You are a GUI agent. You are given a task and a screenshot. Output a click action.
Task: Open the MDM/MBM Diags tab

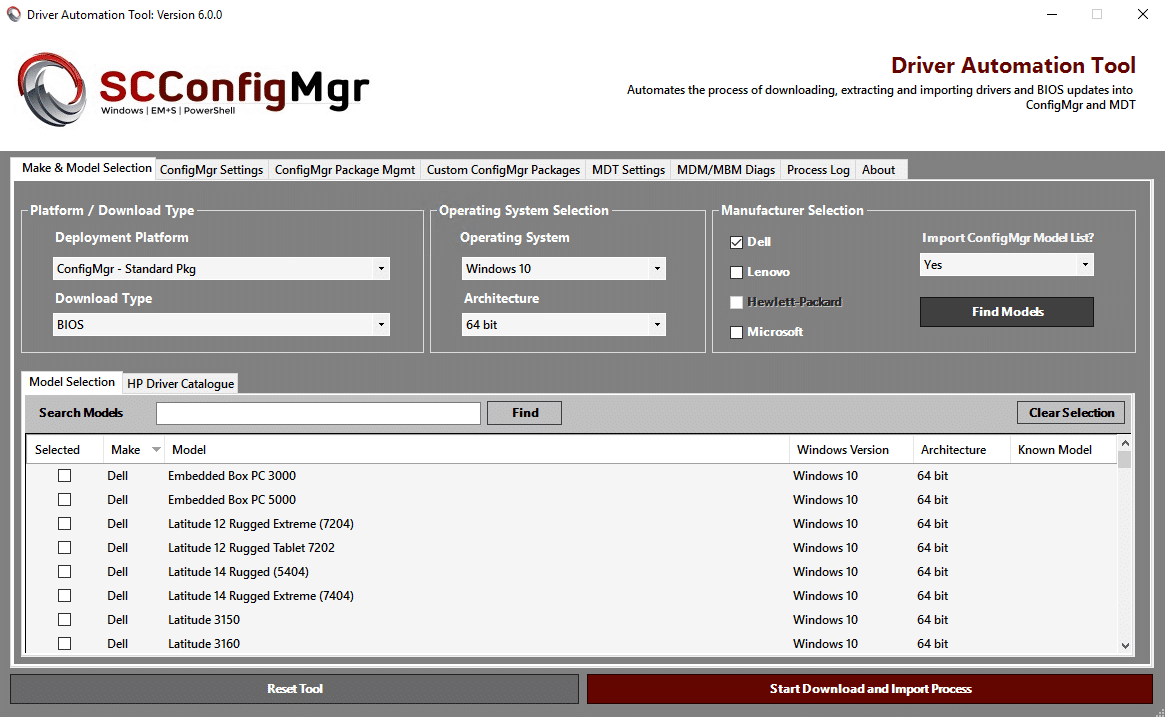tap(726, 169)
